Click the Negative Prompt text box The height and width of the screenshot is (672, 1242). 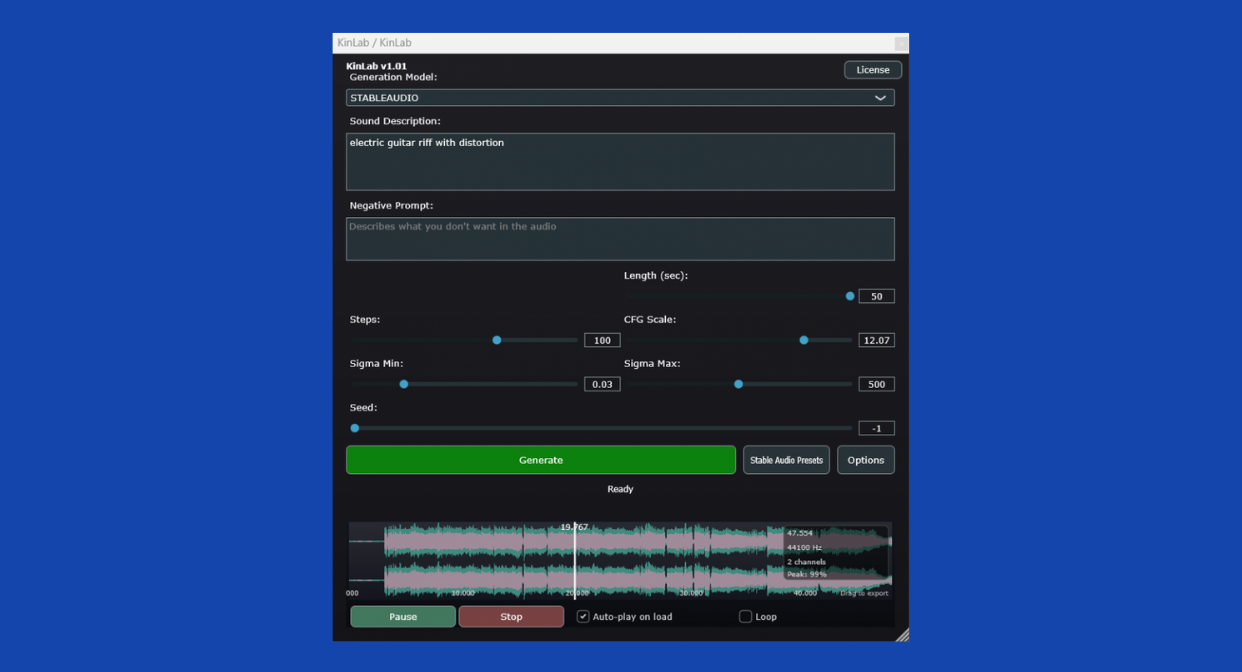click(x=619, y=239)
